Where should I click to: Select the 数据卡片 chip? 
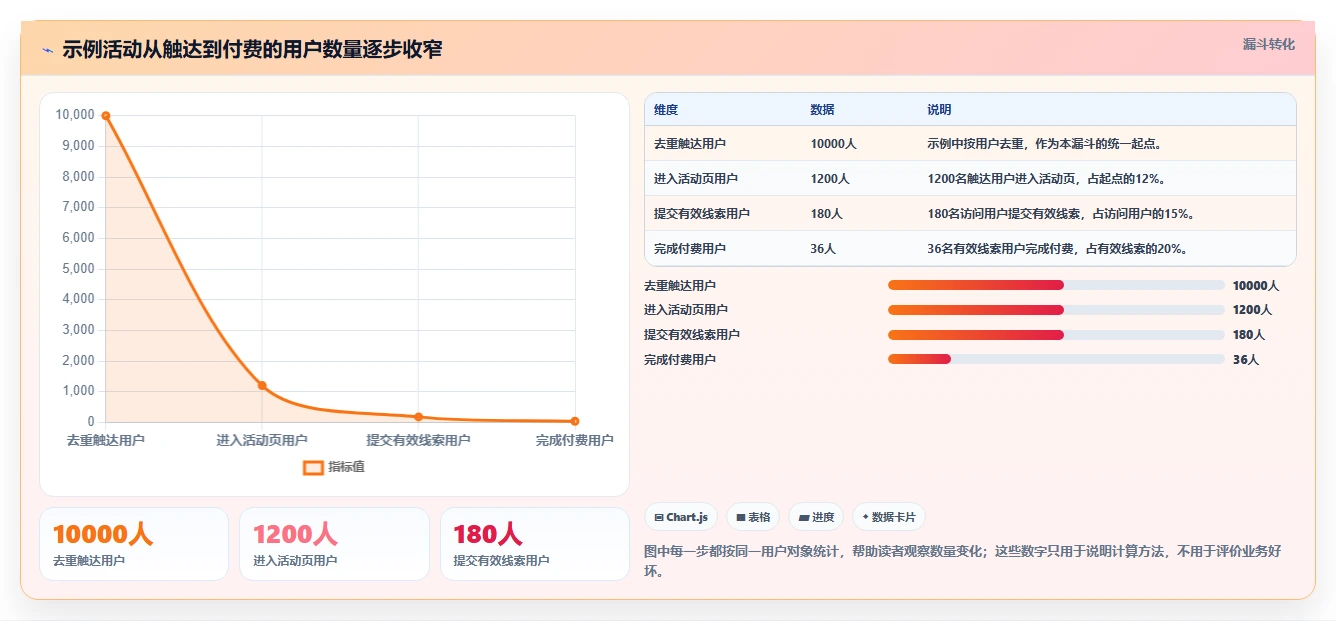[x=889, y=517]
